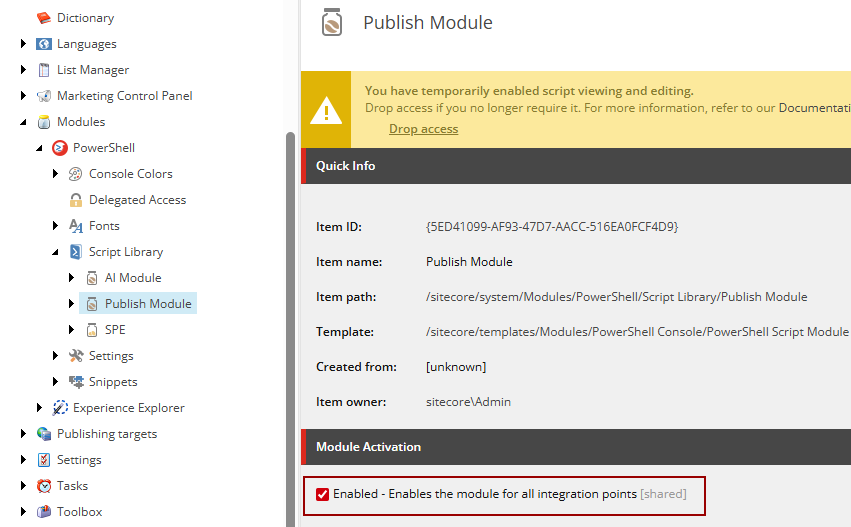The width and height of the screenshot is (851, 527).
Task: Click the Snippets puzzle icon
Action: (75, 382)
